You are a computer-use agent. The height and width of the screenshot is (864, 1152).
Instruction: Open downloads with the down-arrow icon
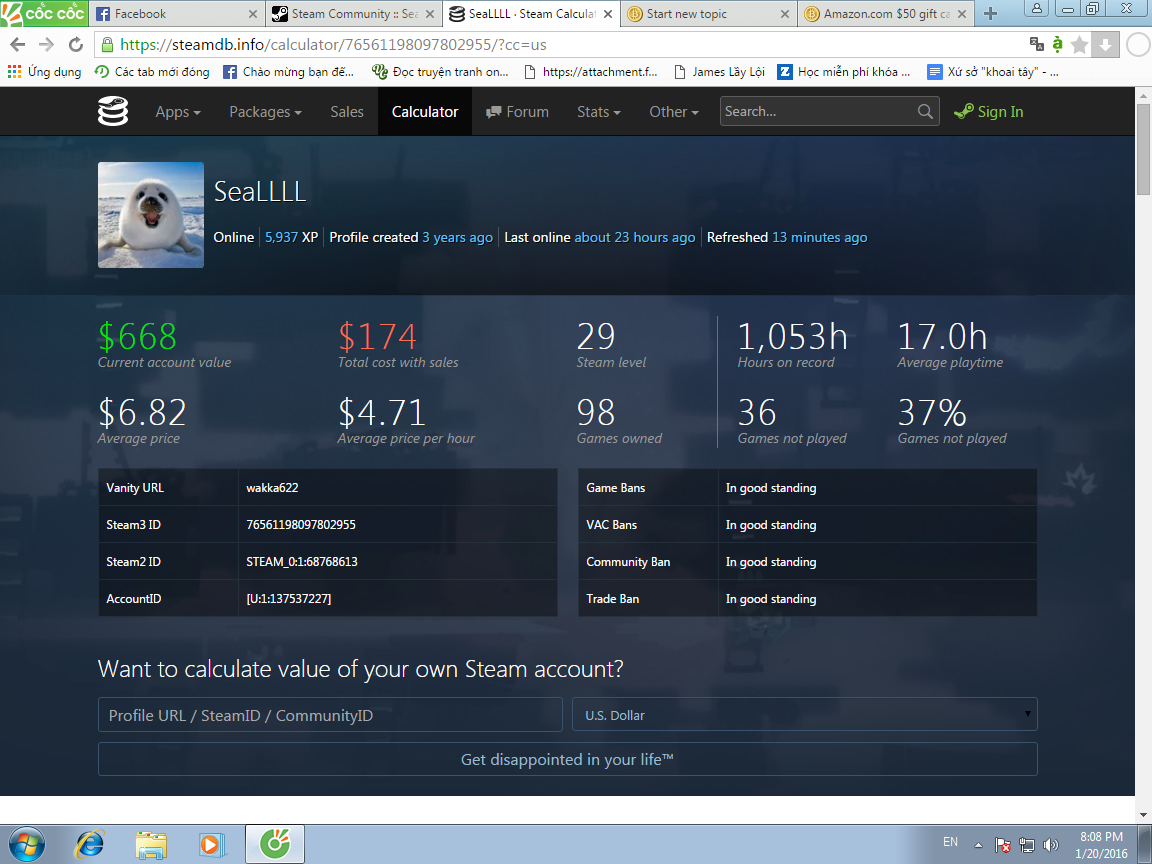click(1105, 45)
